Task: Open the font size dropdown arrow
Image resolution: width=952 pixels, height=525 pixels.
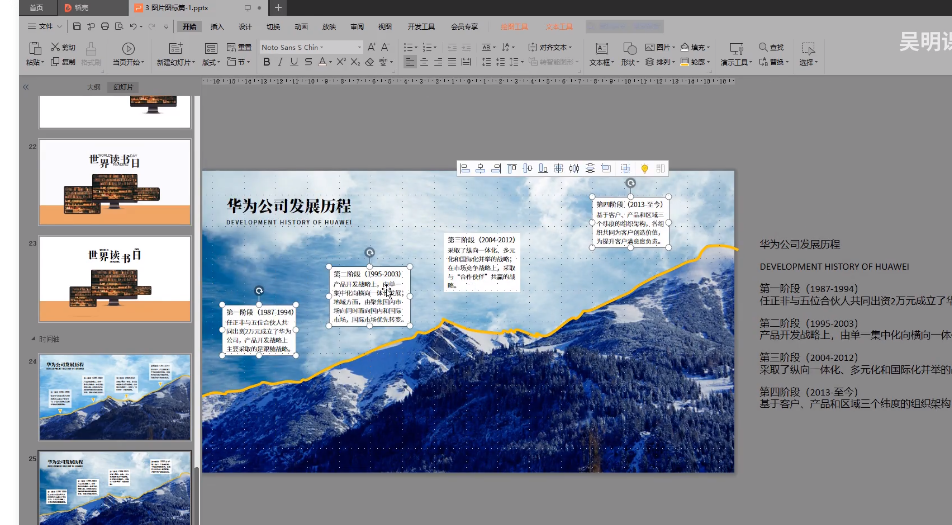Action: click(359, 47)
